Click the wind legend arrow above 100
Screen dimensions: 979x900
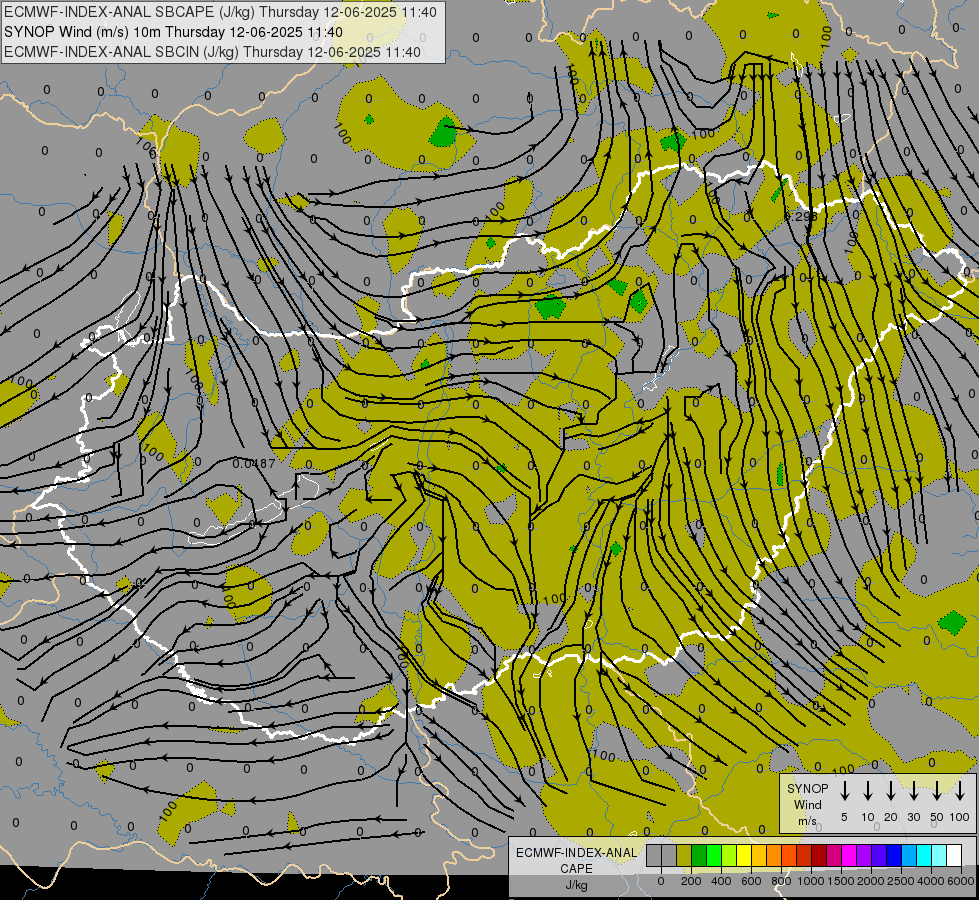(960, 791)
